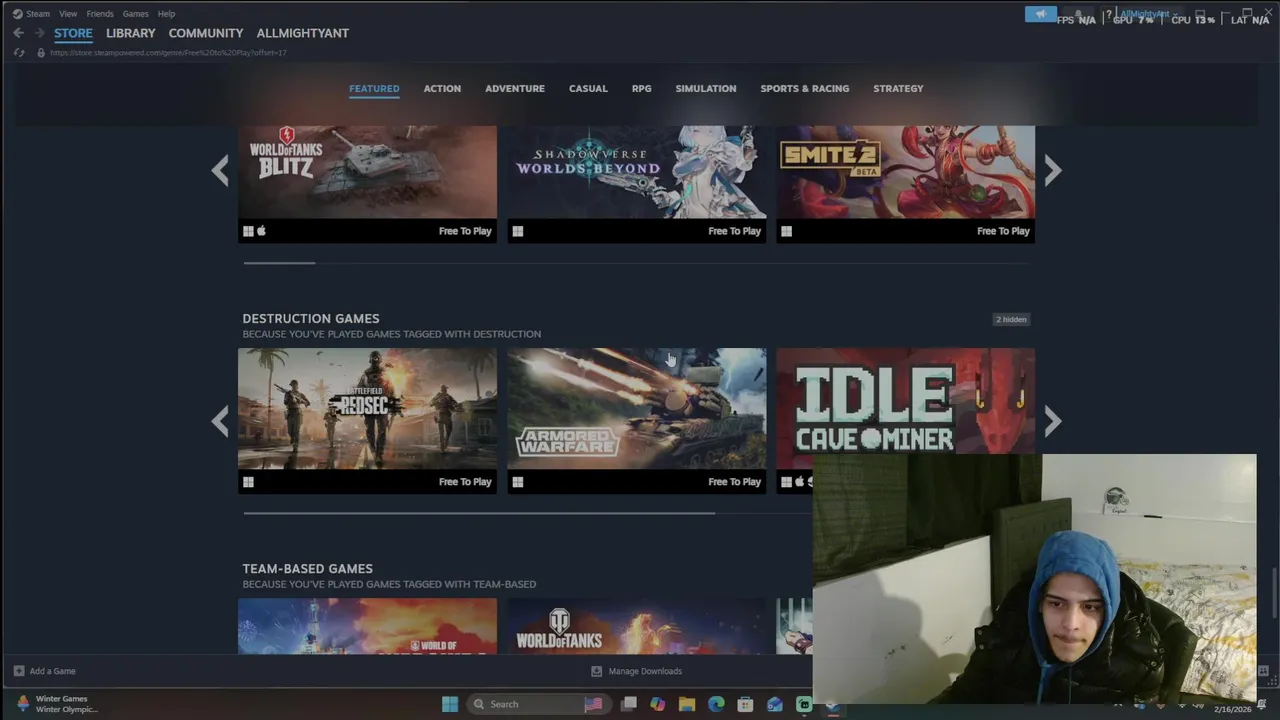Open Microsoft Store from the taskbar
The image size is (1280, 720).
(x=745, y=704)
